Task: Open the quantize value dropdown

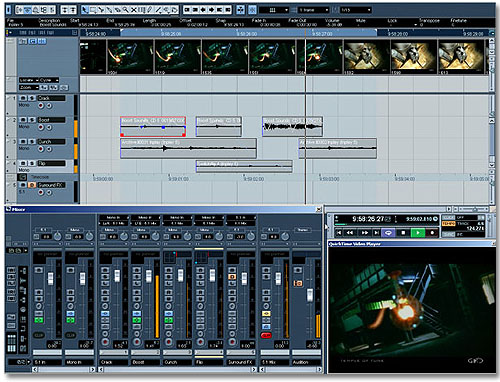Action: (x=355, y=10)
